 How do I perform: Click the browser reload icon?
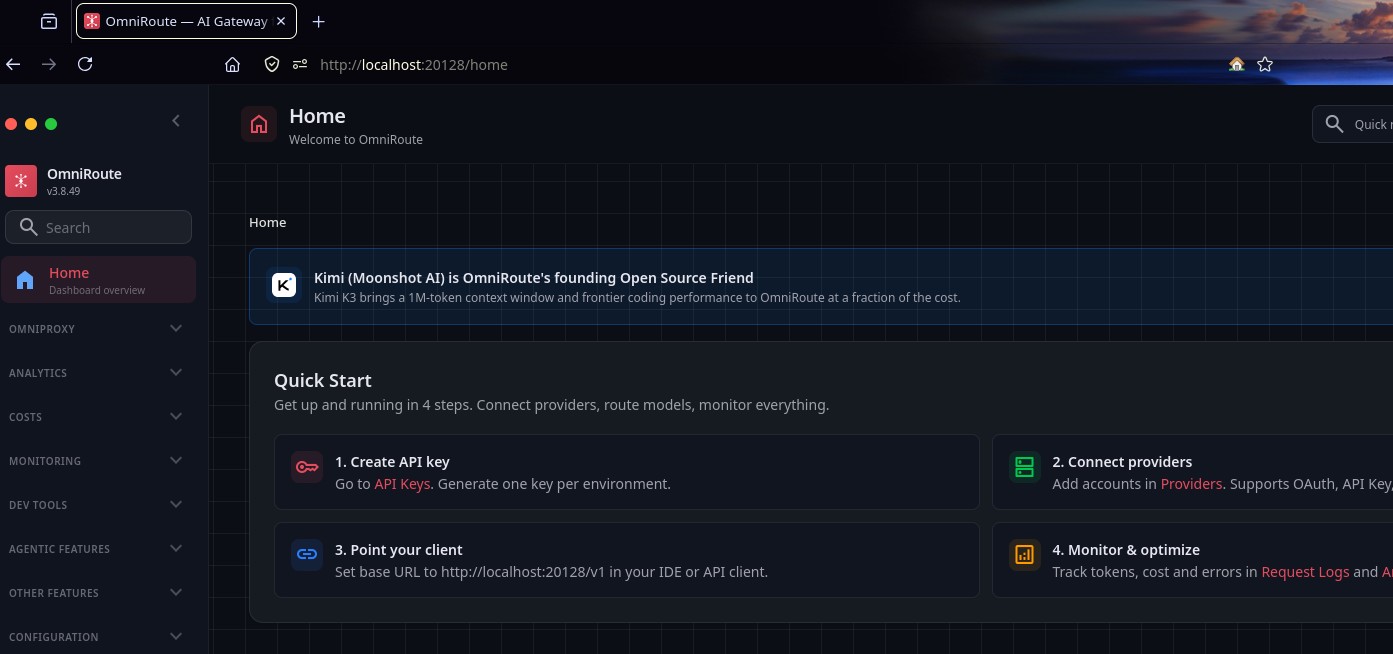pyautogui.click(x=85, y=64)
